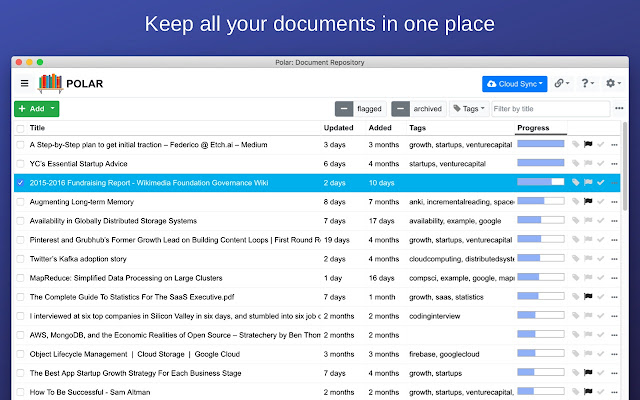
Task: Archive the Step-by-Step plan with checkmark icon
Action: point(601,144)
